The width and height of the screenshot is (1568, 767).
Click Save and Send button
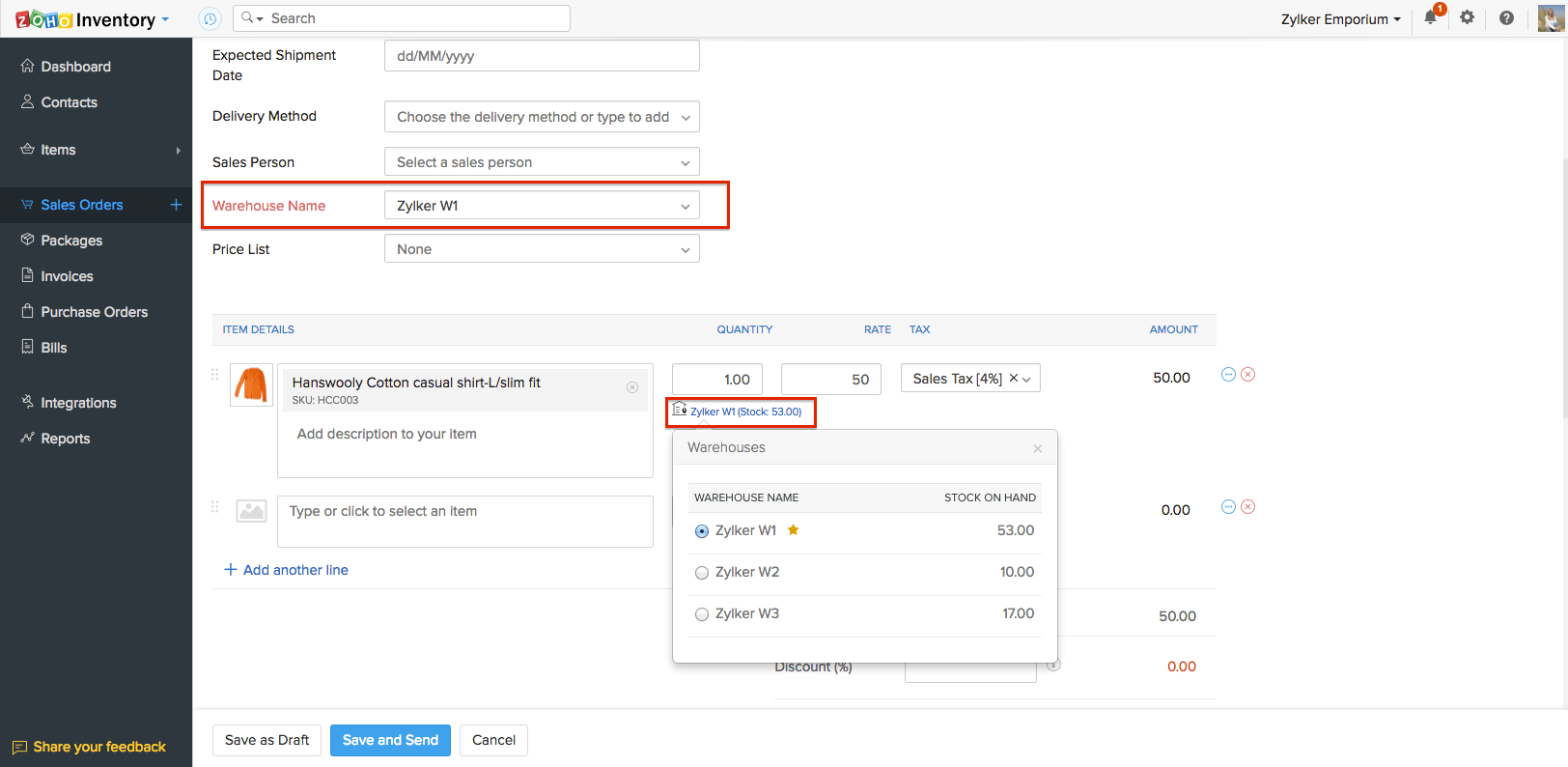pos(390,740)
